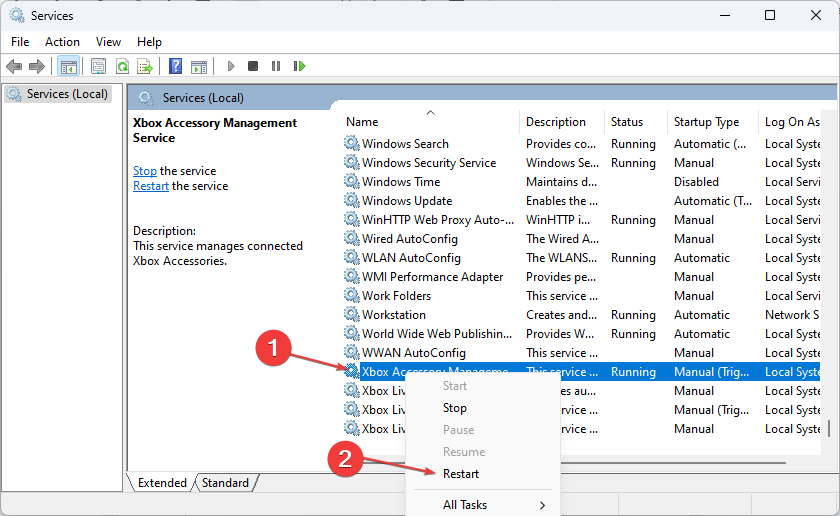The image size is (840, 516).
Task: Select the WLAN AutoConfig service name
Action: pos(411,258)
